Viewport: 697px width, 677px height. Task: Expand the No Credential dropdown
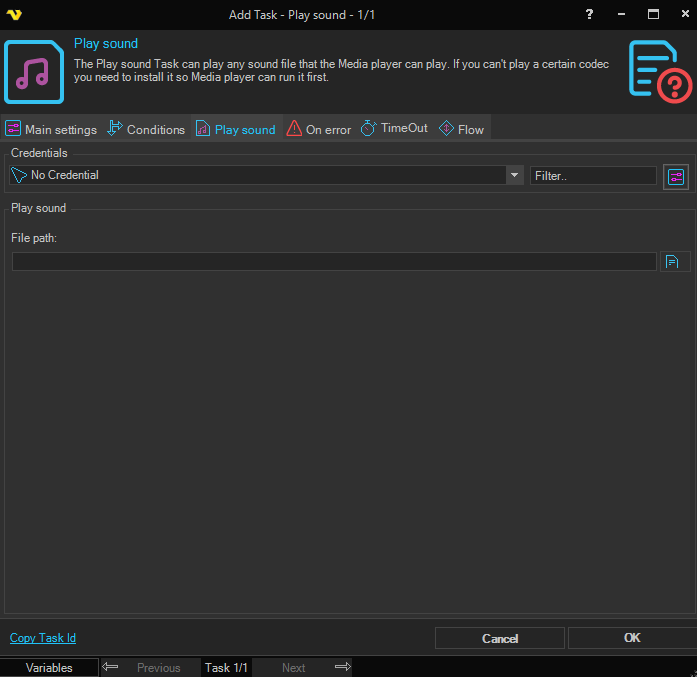pos(514,175)
